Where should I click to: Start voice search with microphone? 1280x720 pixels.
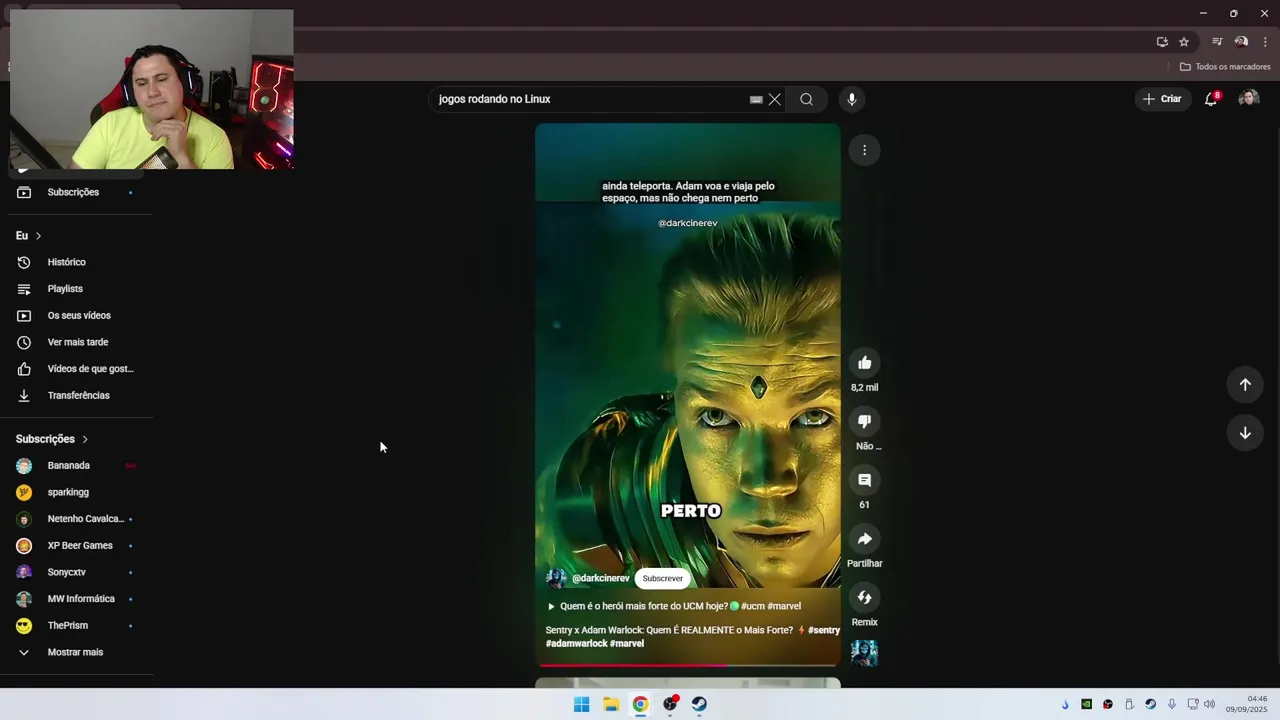pyautogui.click(x=852, y=99)
